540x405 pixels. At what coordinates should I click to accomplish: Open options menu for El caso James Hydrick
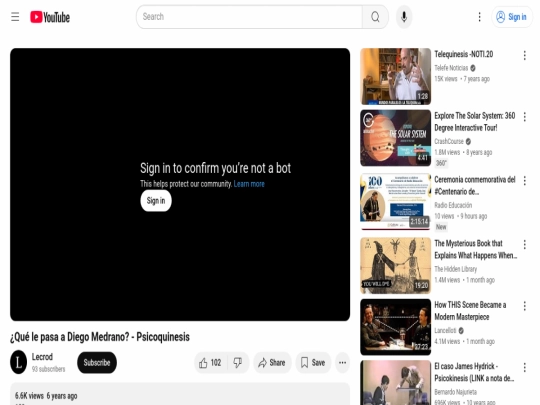pos(525,368)
